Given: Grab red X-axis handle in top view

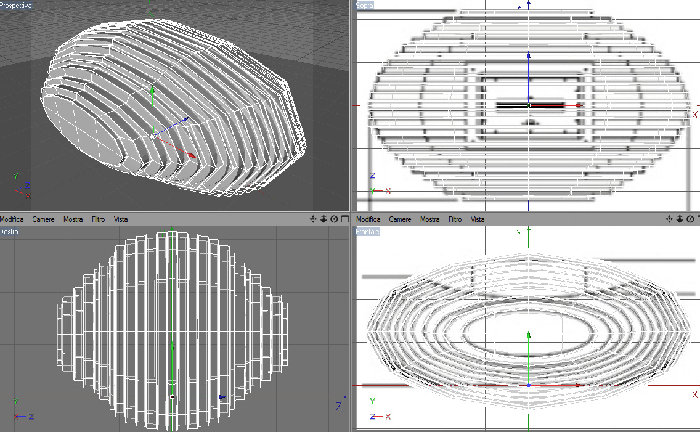Looking at the screenshot, I should pyautogui.click(x=579, y=105).
